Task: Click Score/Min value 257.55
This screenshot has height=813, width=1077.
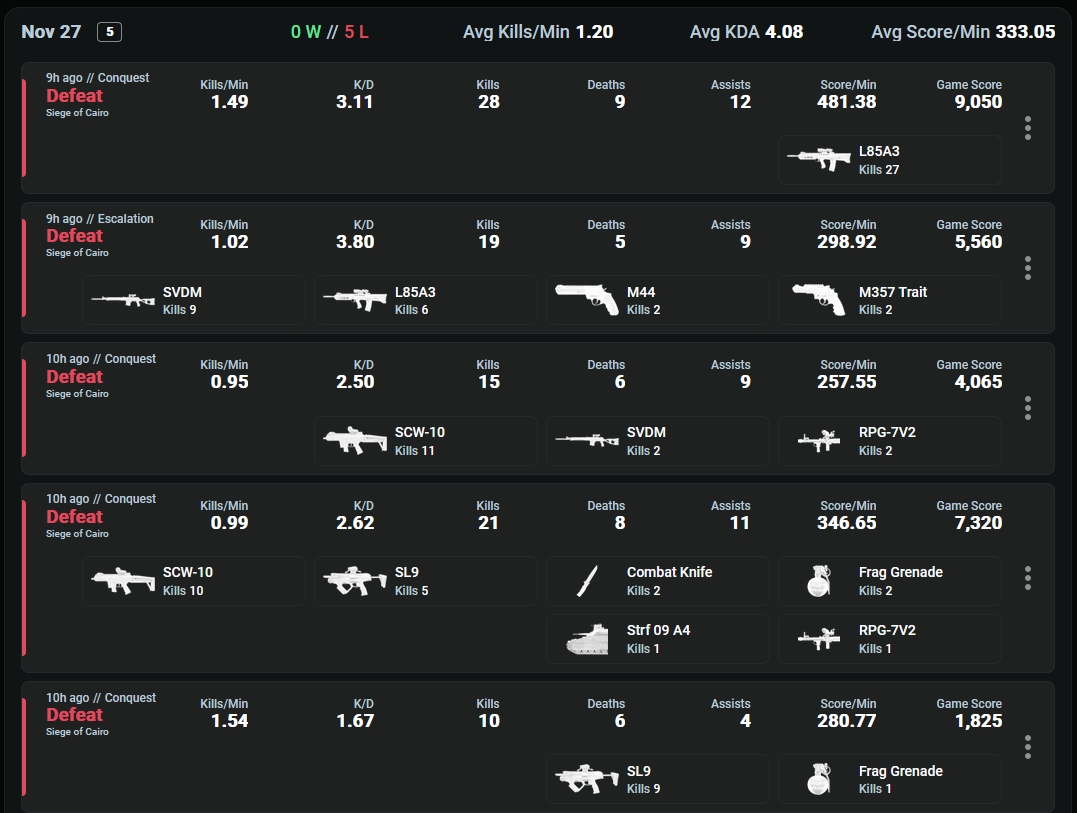Action: click(846, 382)
